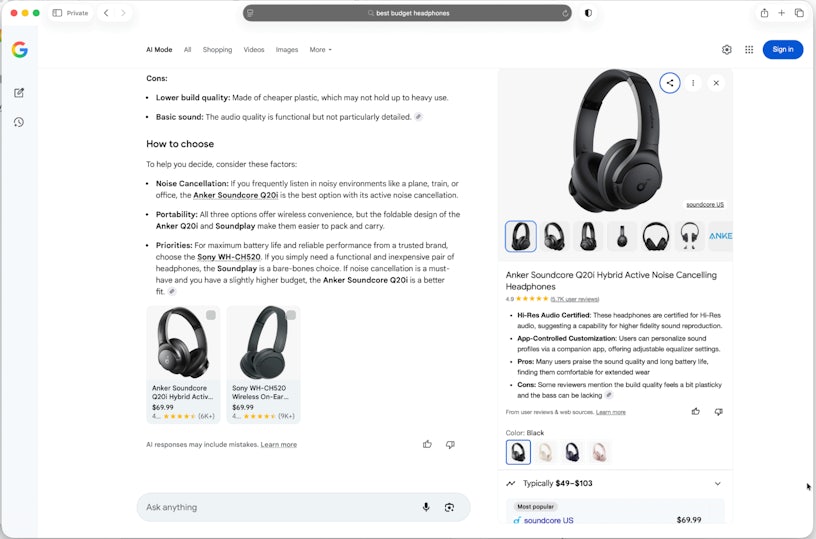Thumbs up the product review summary
Image resolution: width=816 pixels, height=539 pixels.
tap(696, 412)
